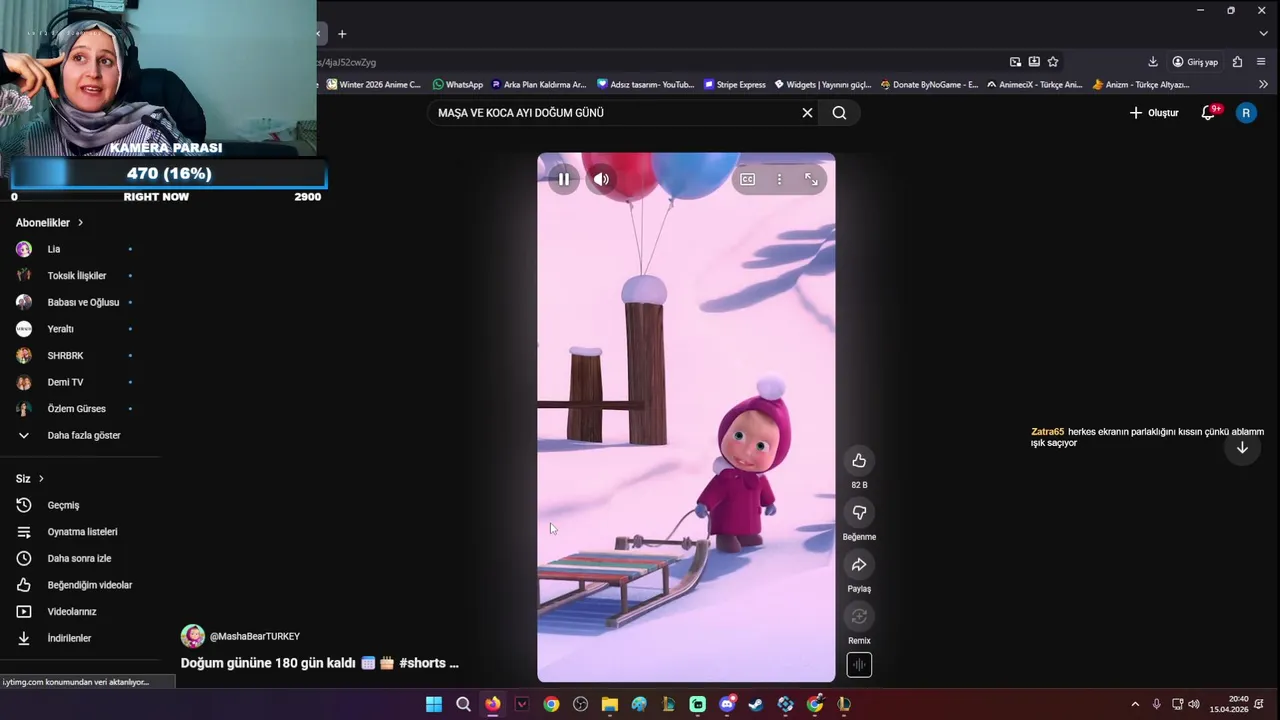Open the account avatar R menu
Screen dimensions: 1280x720
[x=1246, y=113]
